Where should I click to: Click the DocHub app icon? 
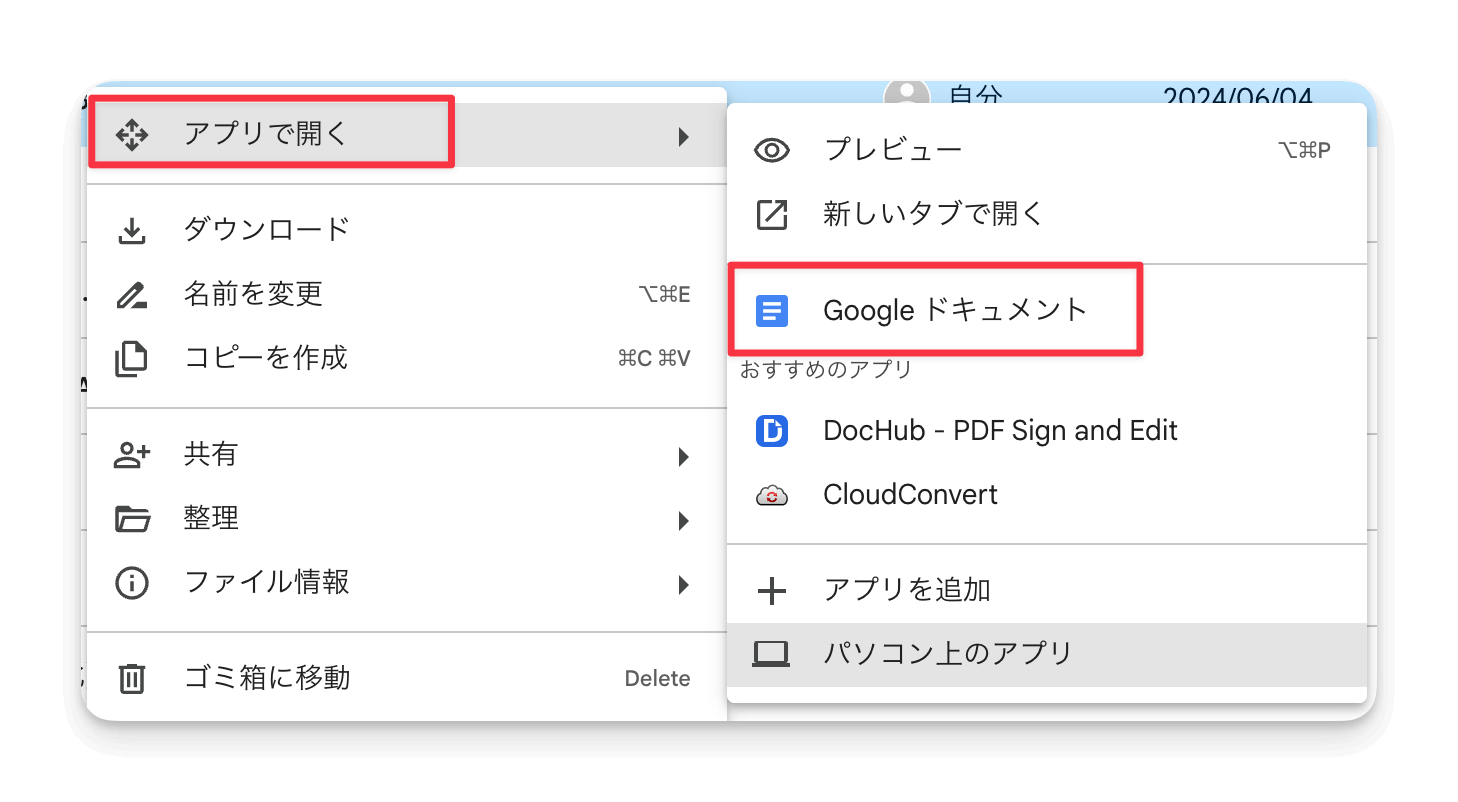click(x=772, y=431)
